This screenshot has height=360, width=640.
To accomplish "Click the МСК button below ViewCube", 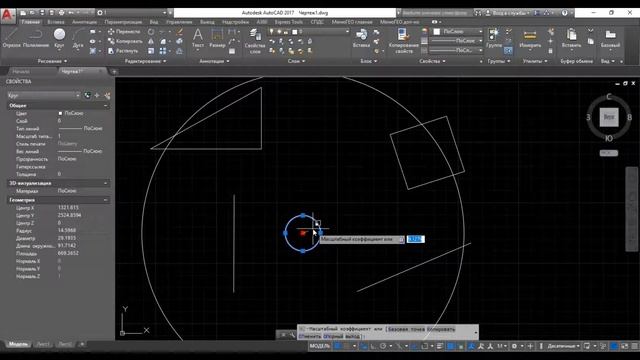I will coord(609,153).
